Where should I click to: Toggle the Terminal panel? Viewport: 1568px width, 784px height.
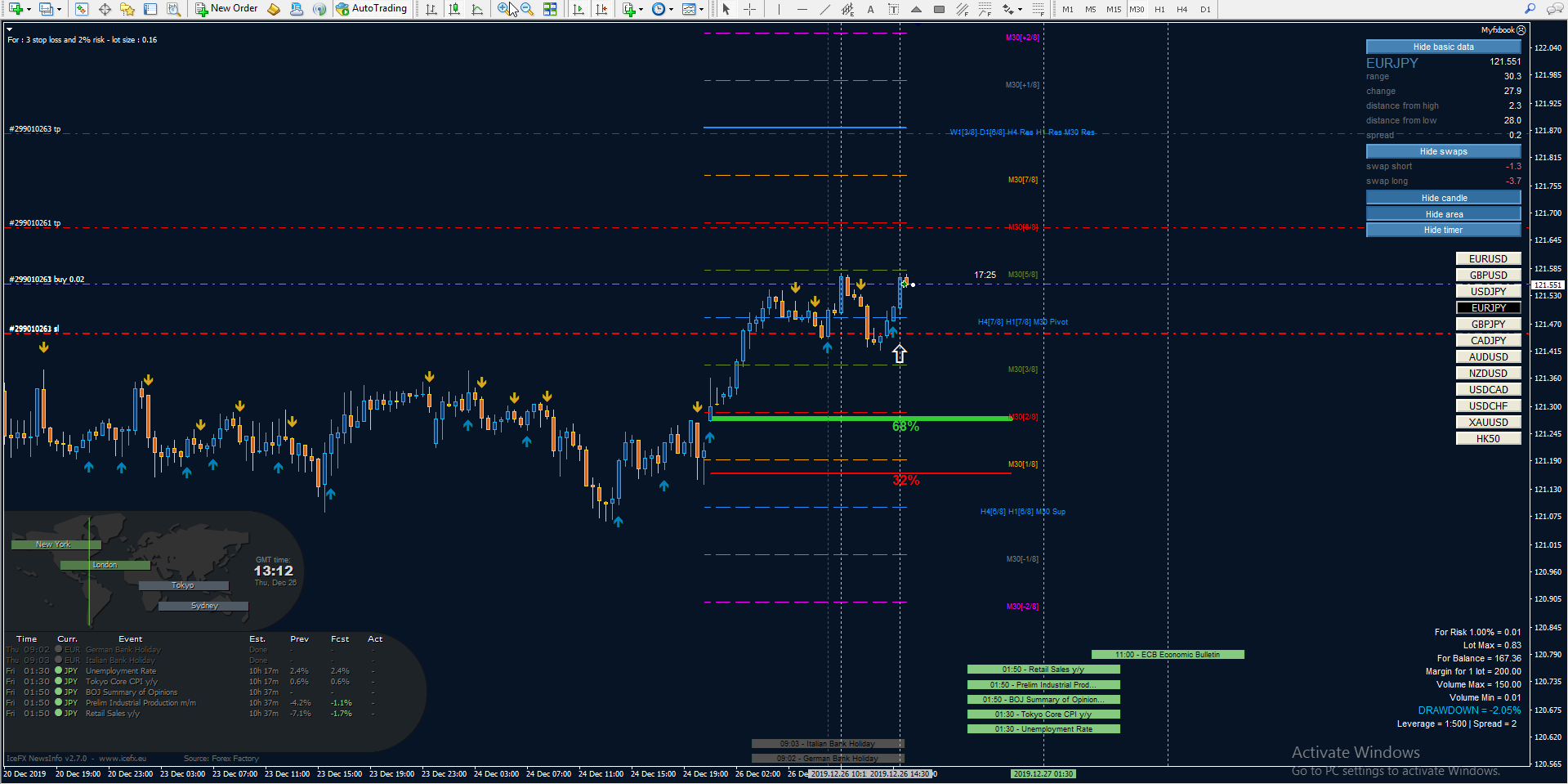[150, 9]
